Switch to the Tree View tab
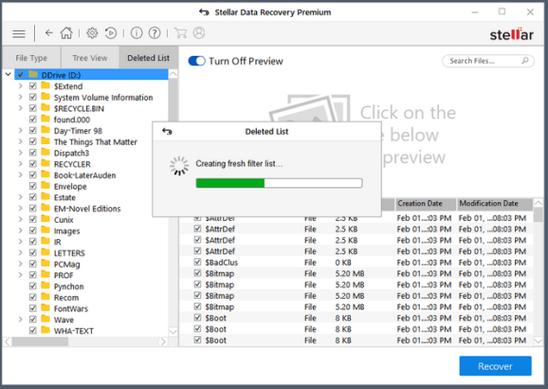The width and height of the screenshot is (548, 389). click(x=90, y=58)
